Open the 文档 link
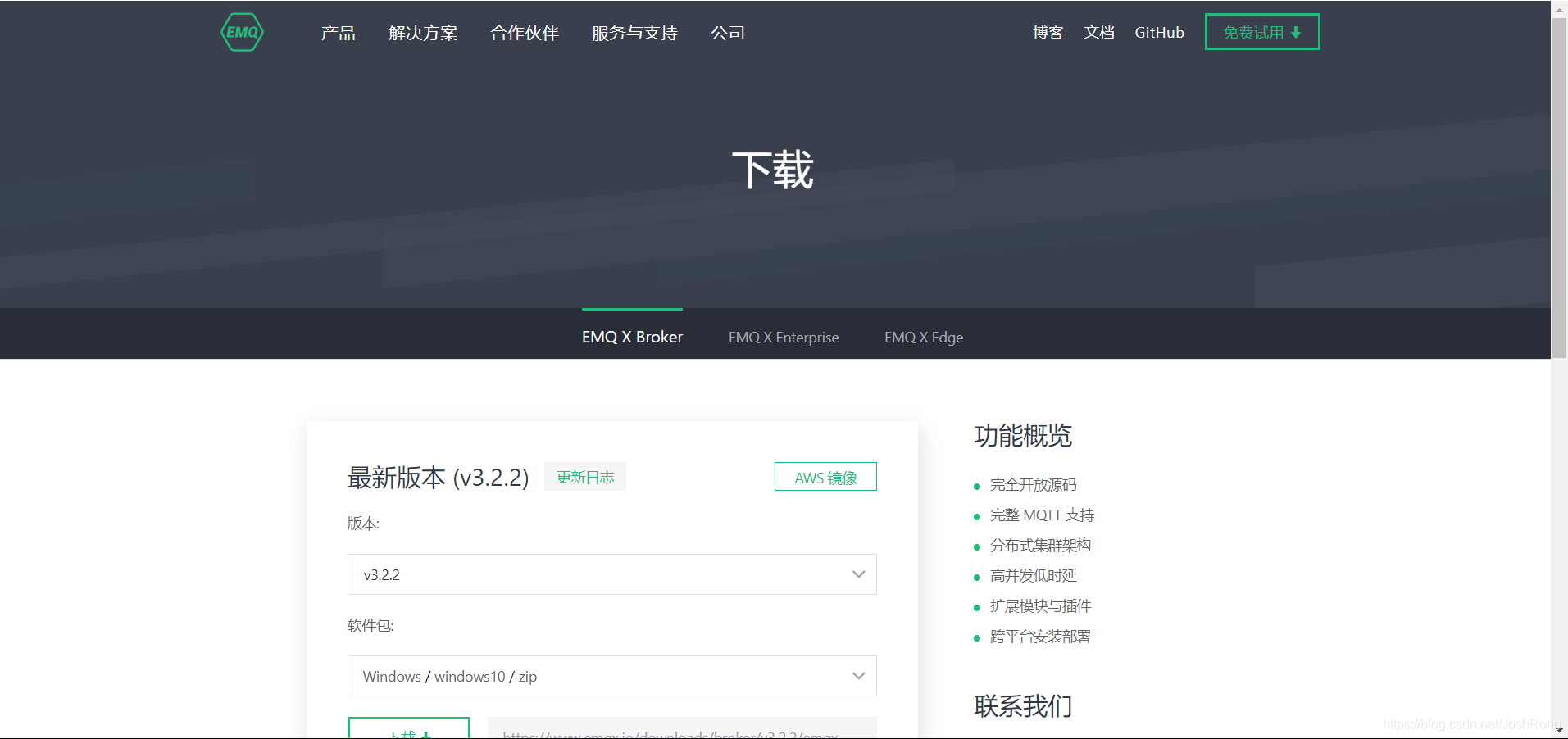Screen dimensions: 1568x739 tap(1099, 32)
